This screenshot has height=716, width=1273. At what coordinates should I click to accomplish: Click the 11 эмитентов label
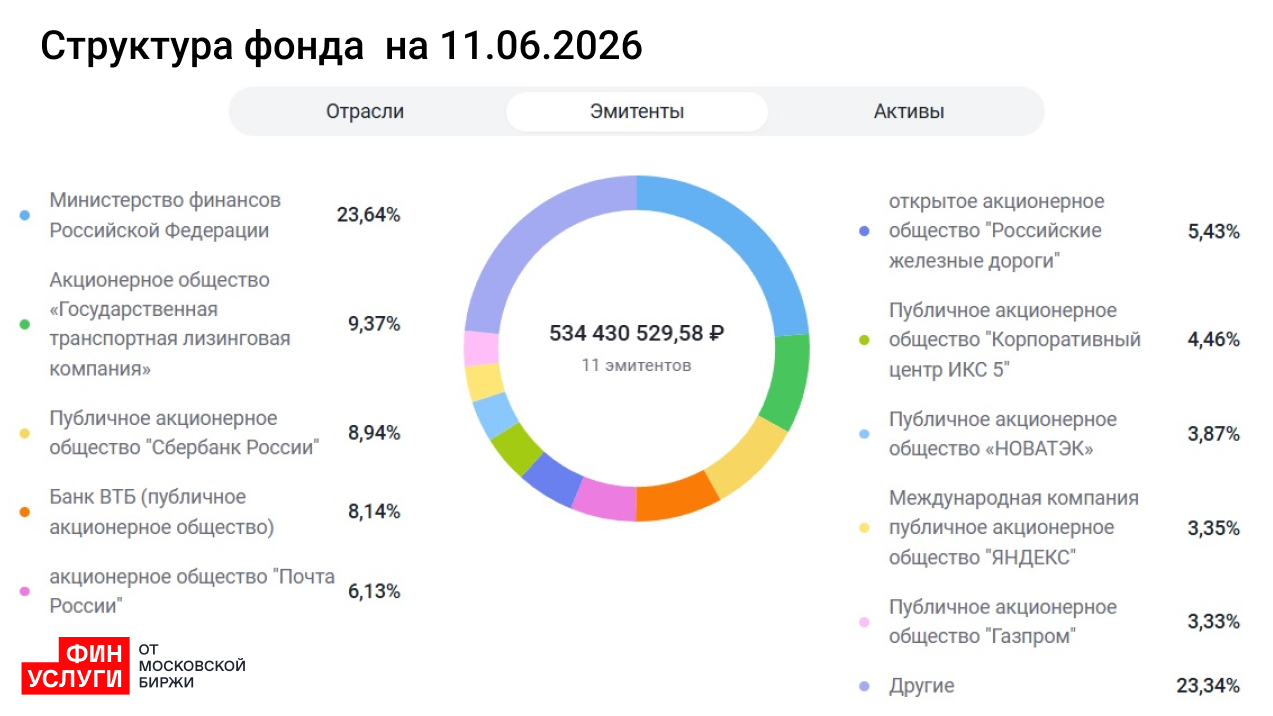click(x=636, y=365)
